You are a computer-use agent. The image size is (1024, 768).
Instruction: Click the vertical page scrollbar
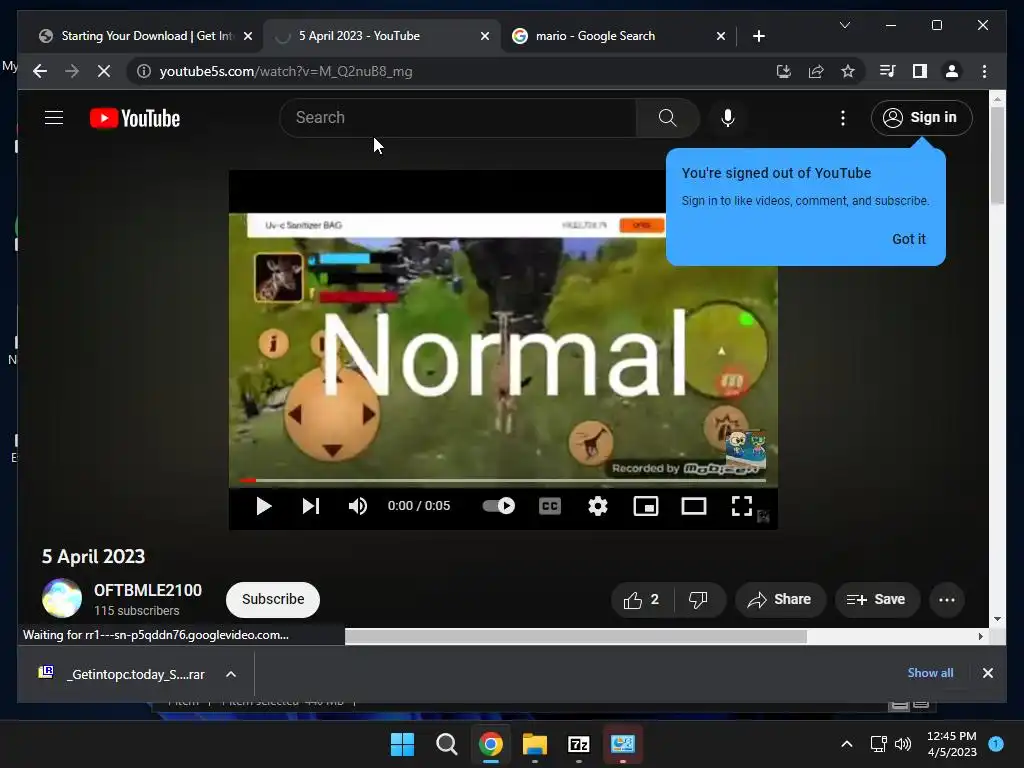(x=997, y=154)
